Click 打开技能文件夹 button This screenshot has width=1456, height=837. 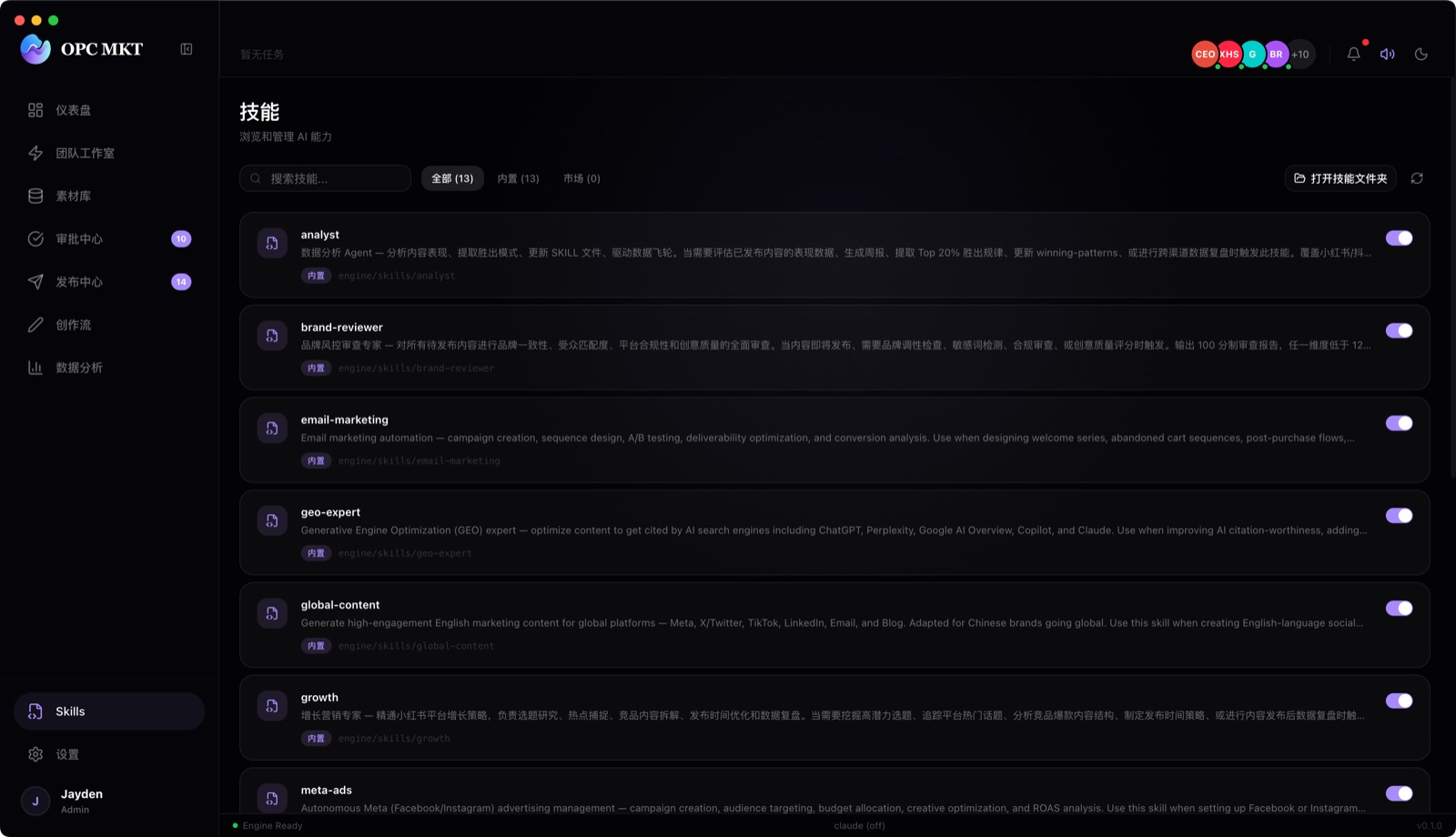point(1340,178)
